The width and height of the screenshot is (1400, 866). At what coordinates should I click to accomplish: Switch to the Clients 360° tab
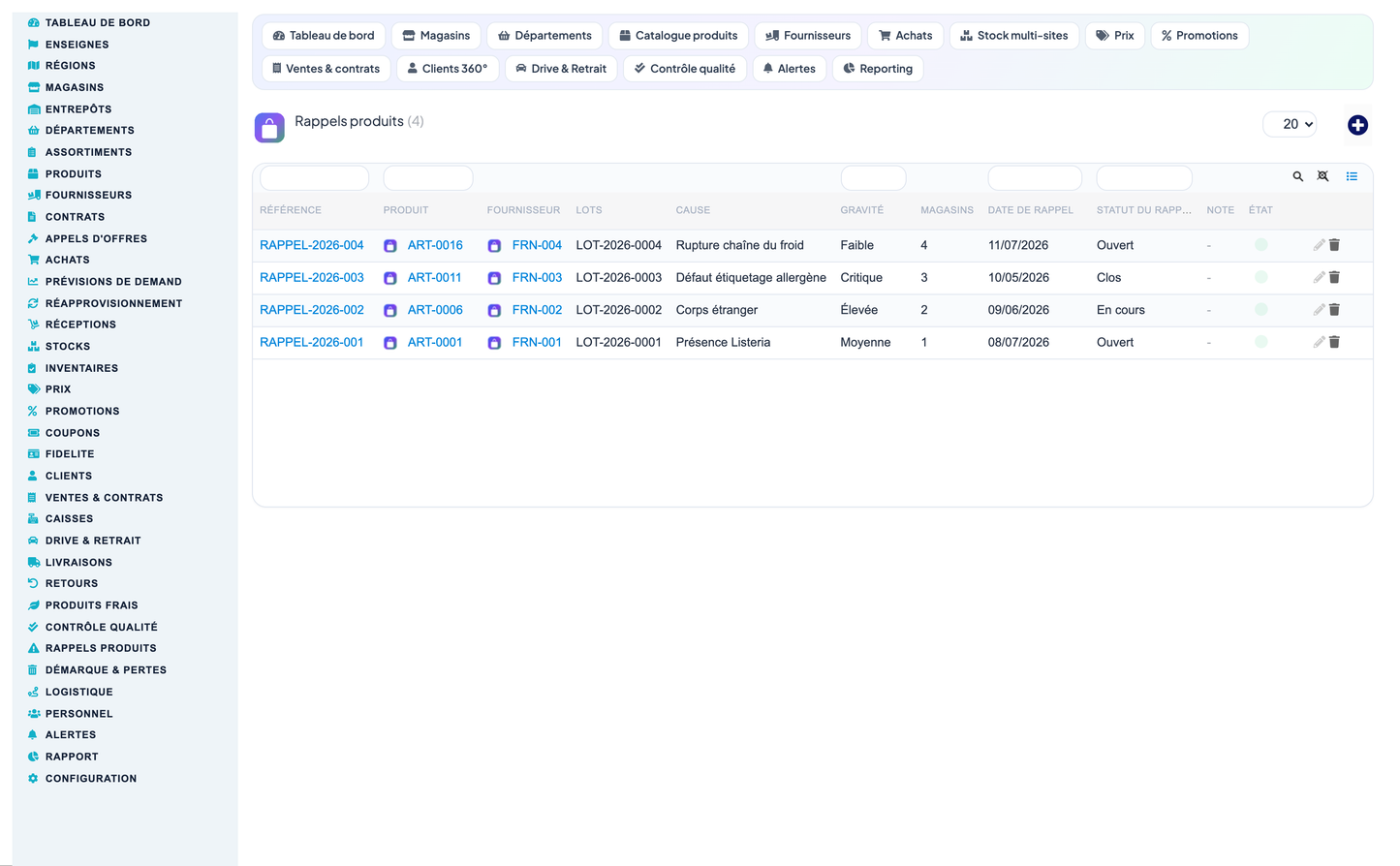(448, 69)
